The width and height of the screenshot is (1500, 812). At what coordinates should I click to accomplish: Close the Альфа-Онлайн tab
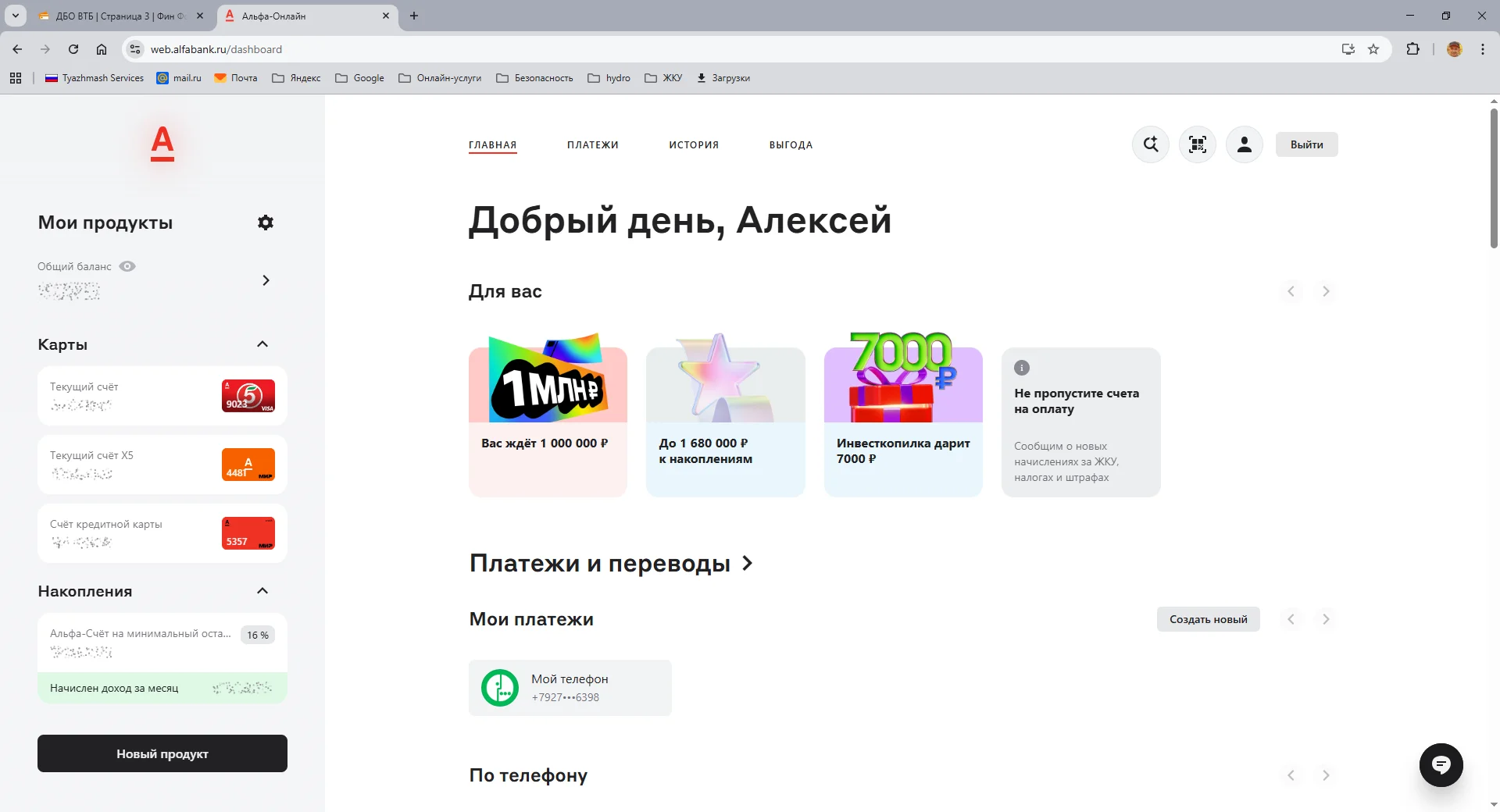click(386, 16)
